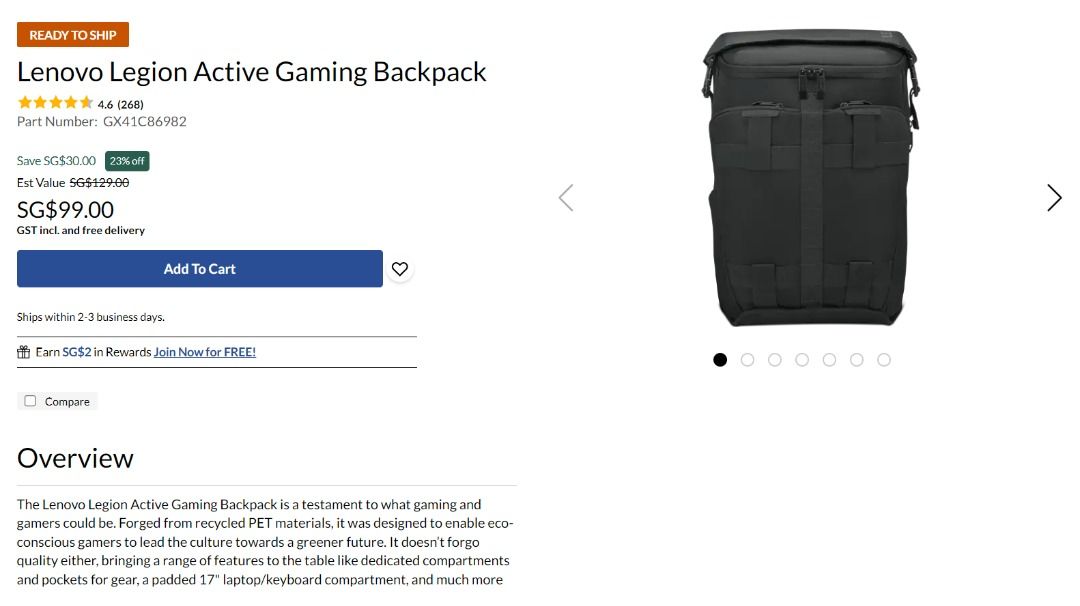Click the third star in the rating
The width and height of the screenshot is (1080, 606).
coord(56,102)
